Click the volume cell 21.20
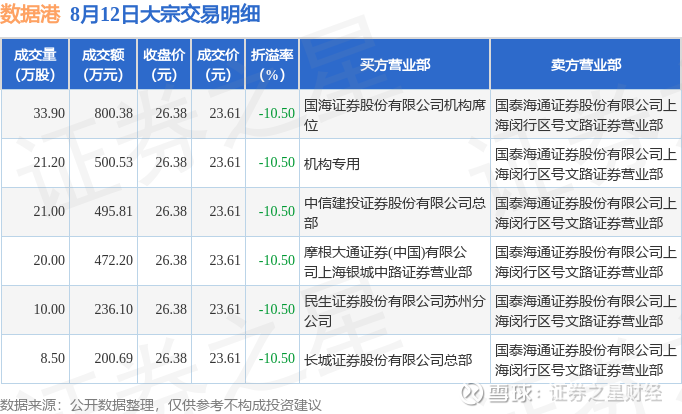Image resolution: width=682 pixels, height=414 pixels. 49,163
